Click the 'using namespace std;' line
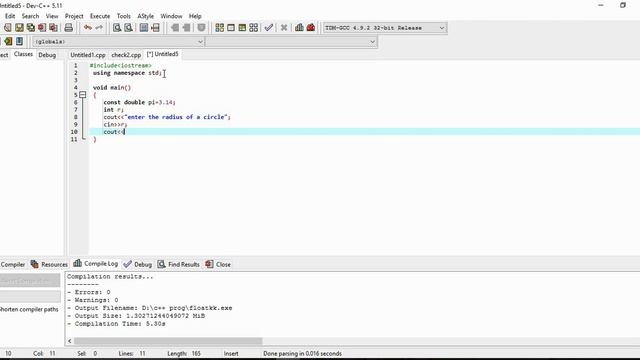640x360 pixels. (x=127, y=73)
